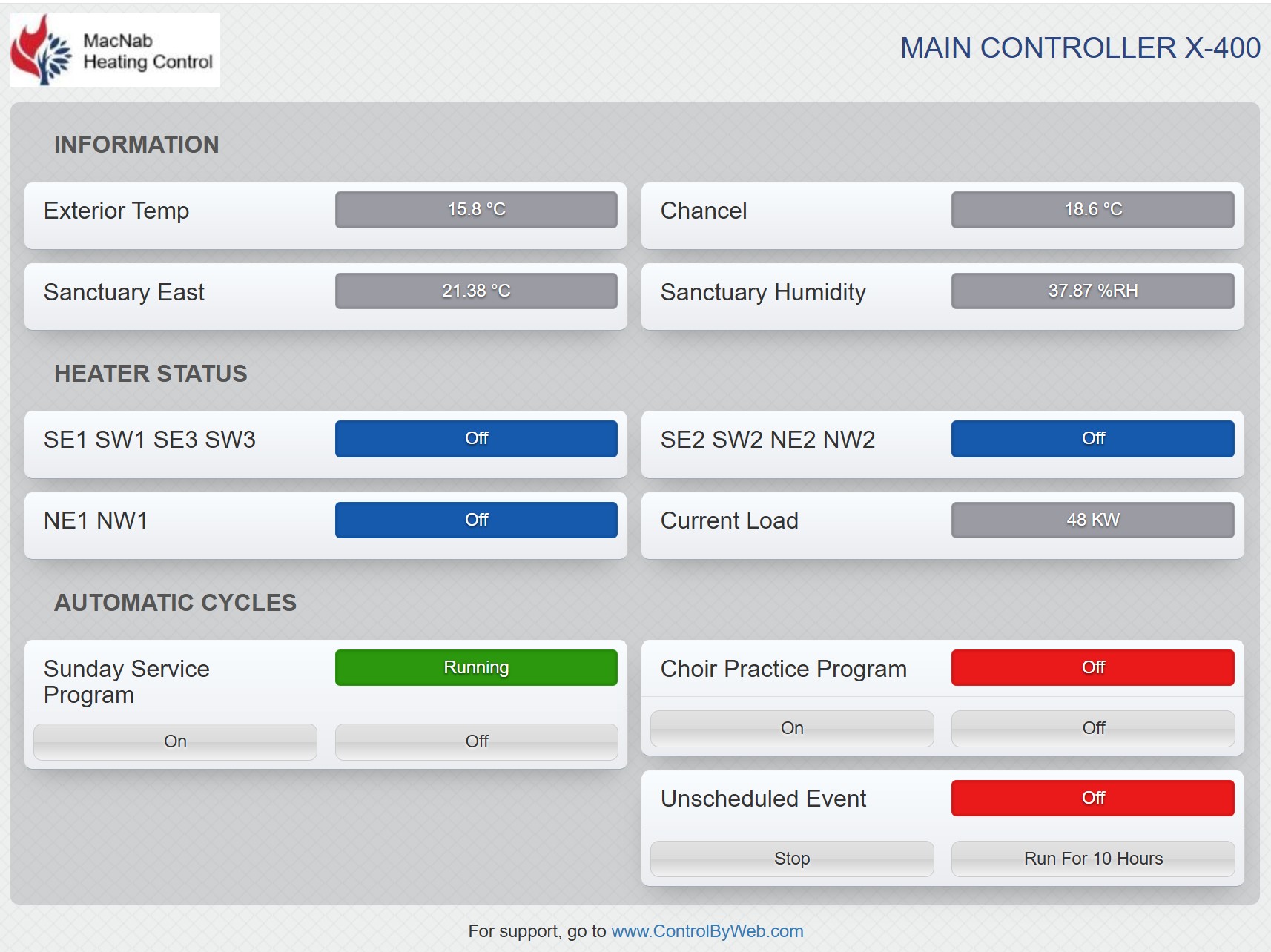1271x952 pixels.
Task: Click the Exterior Temp reading
Action: (476, 210)
